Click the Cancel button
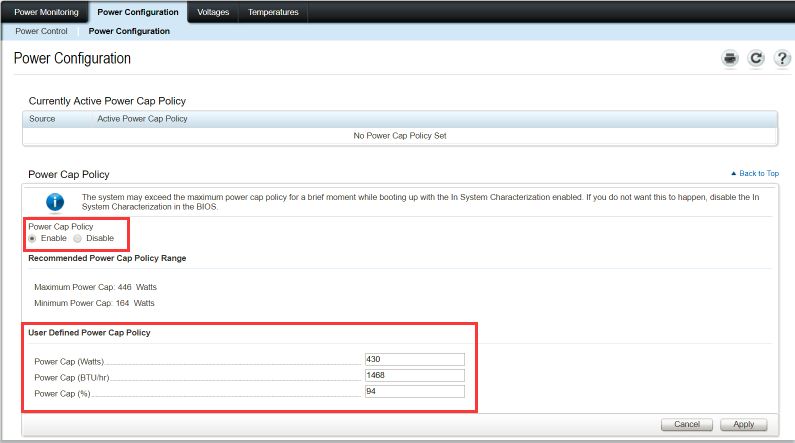The width and height of the screenshot is (795, 443). click(687, 424)
